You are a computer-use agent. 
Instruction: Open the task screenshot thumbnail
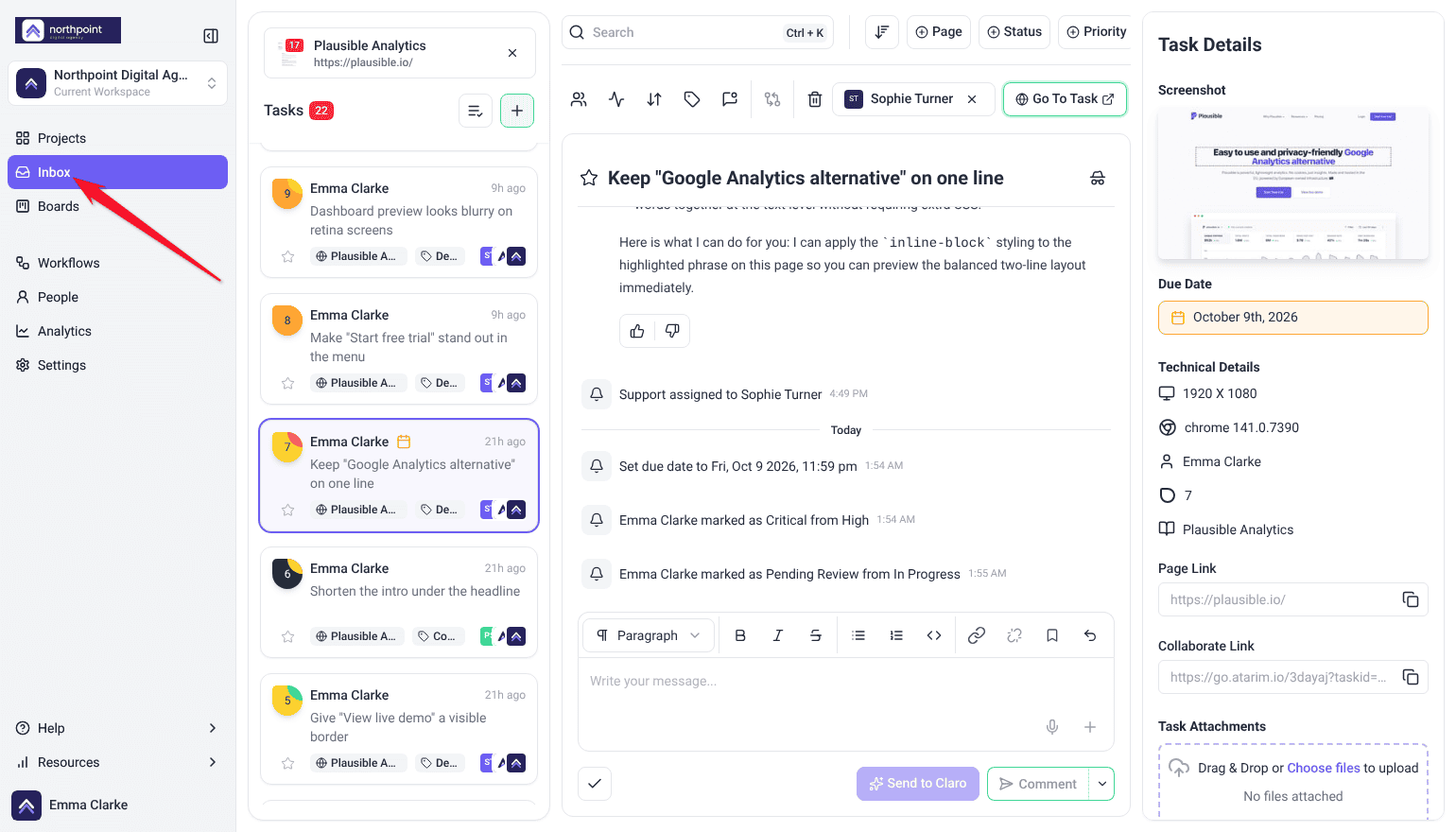pos(1293,183)
